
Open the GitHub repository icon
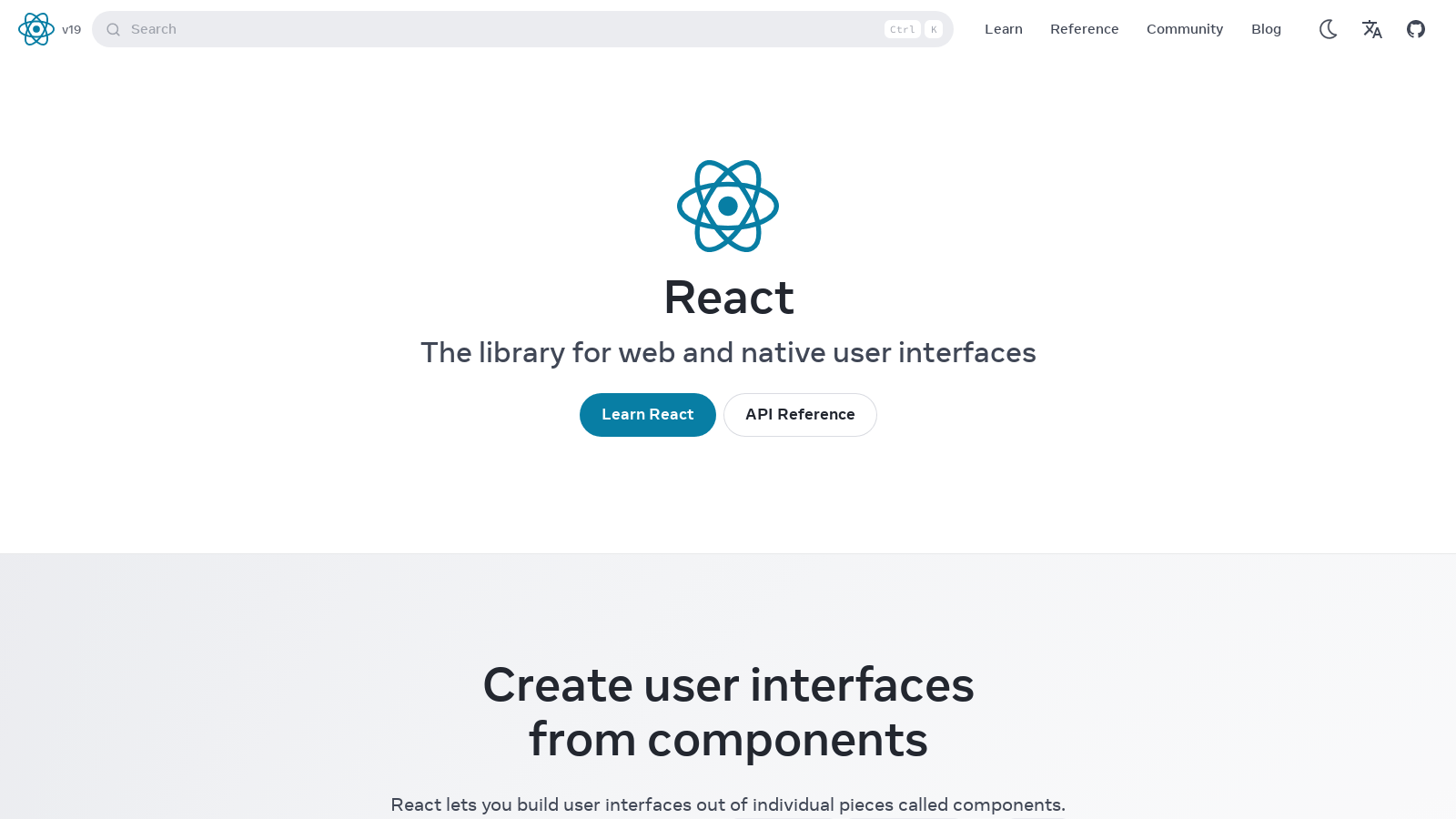point(1416,29)
